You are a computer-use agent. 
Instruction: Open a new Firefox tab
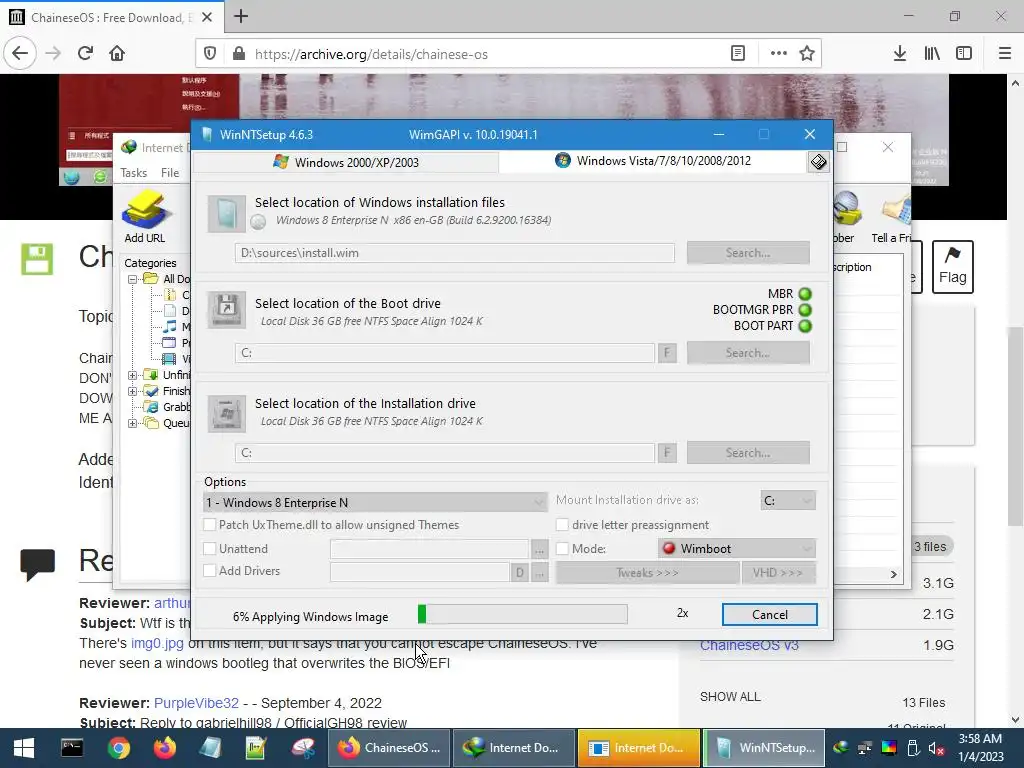pos(241,16)
